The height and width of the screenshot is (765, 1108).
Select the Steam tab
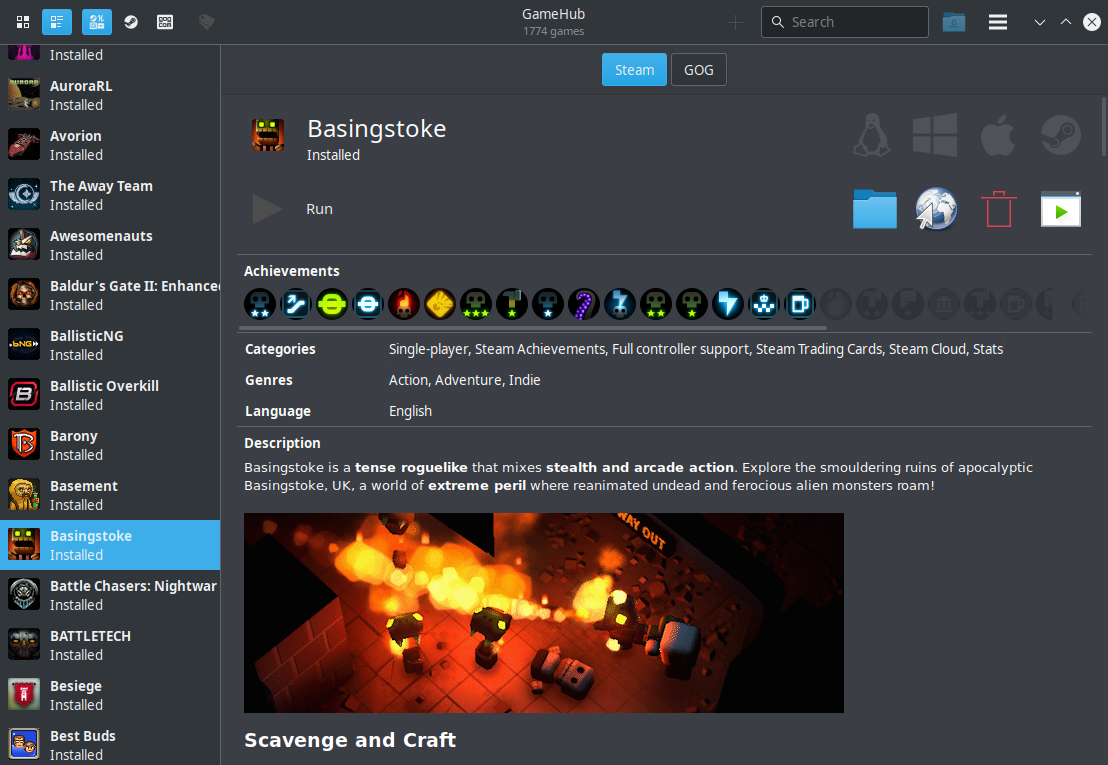click(634, 70)
